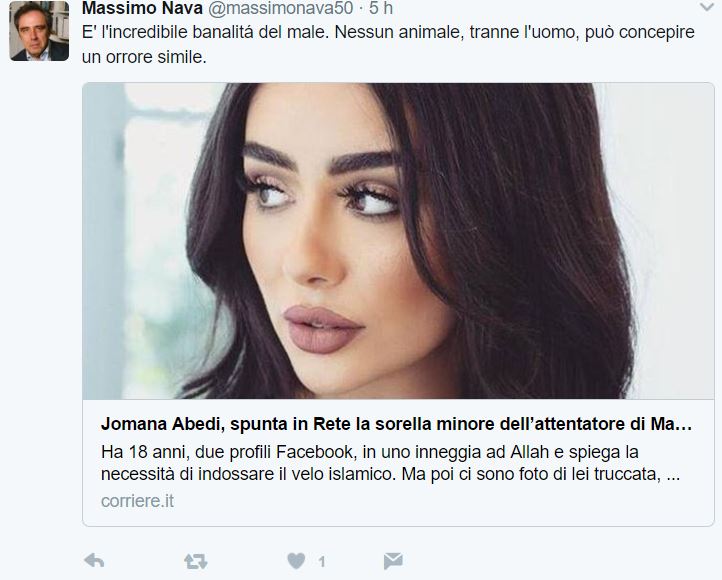Click the corriere.it source link
The width and height of the screenshot is (722, 580).
pos(137,501)
